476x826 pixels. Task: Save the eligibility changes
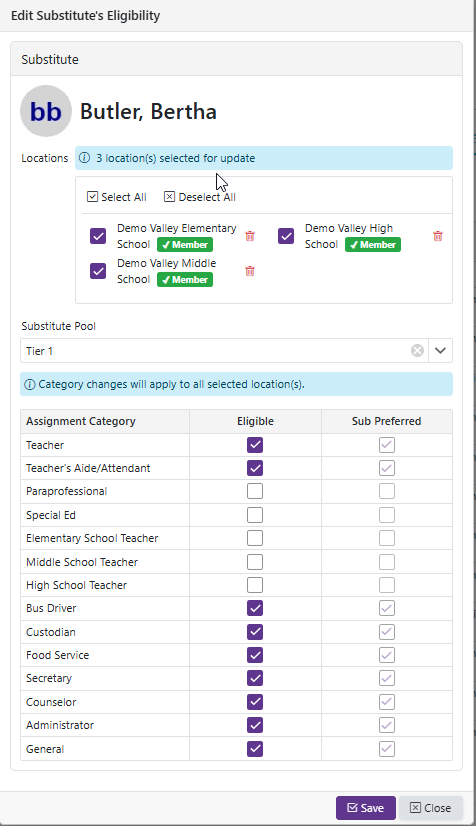tap(365, 808)
